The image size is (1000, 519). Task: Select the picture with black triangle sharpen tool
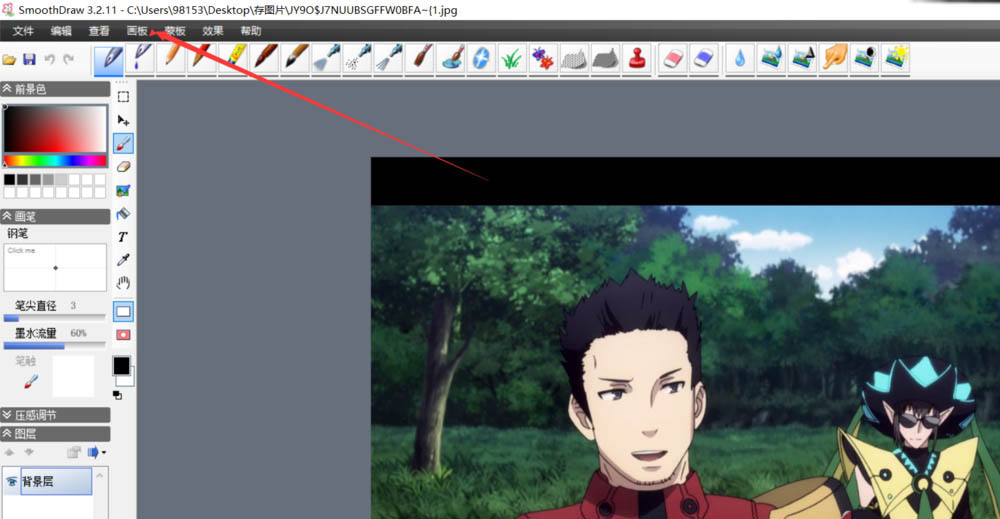coord(802,59)
